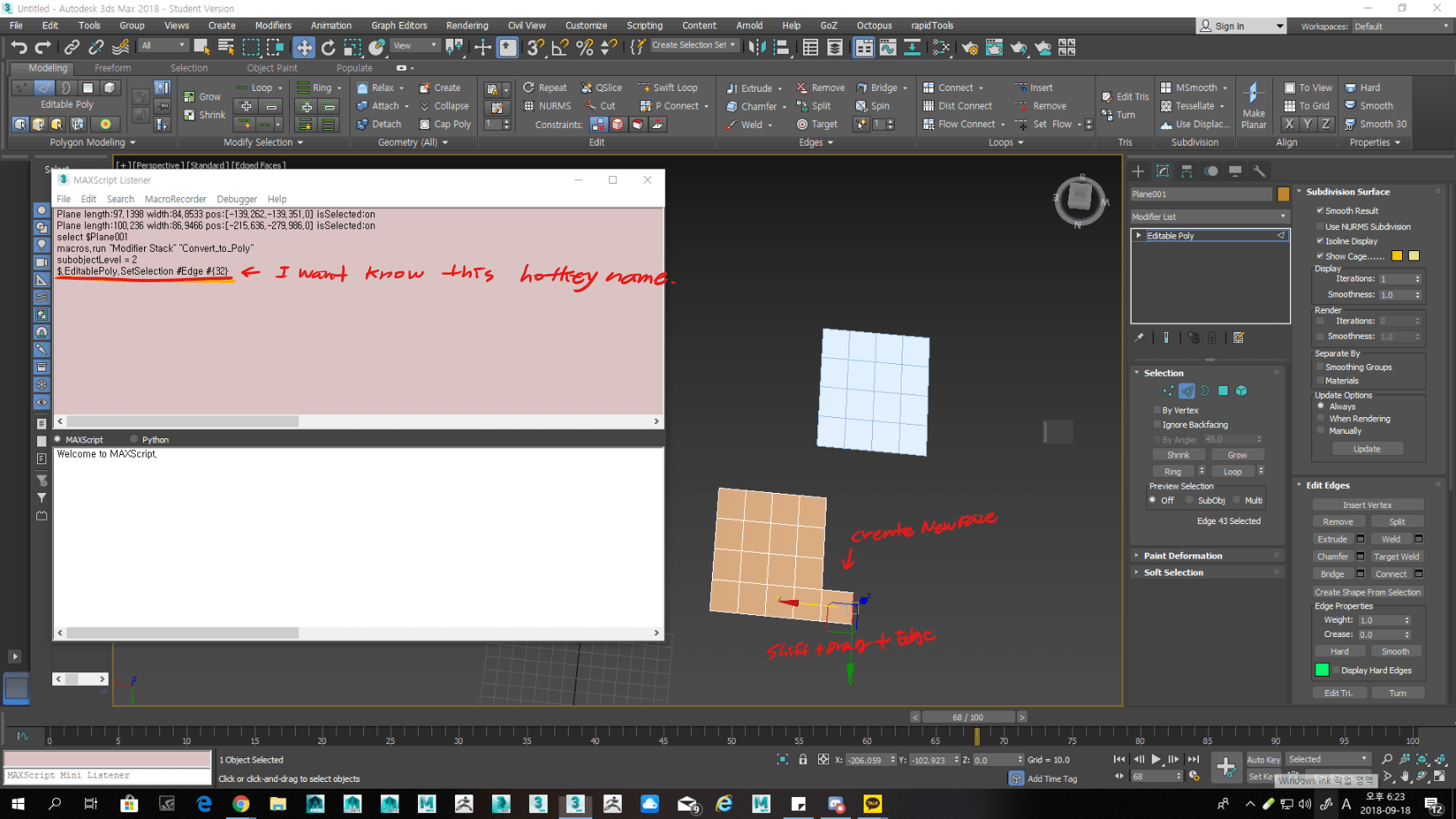Open the Curve Editor

tap(888, 47)
